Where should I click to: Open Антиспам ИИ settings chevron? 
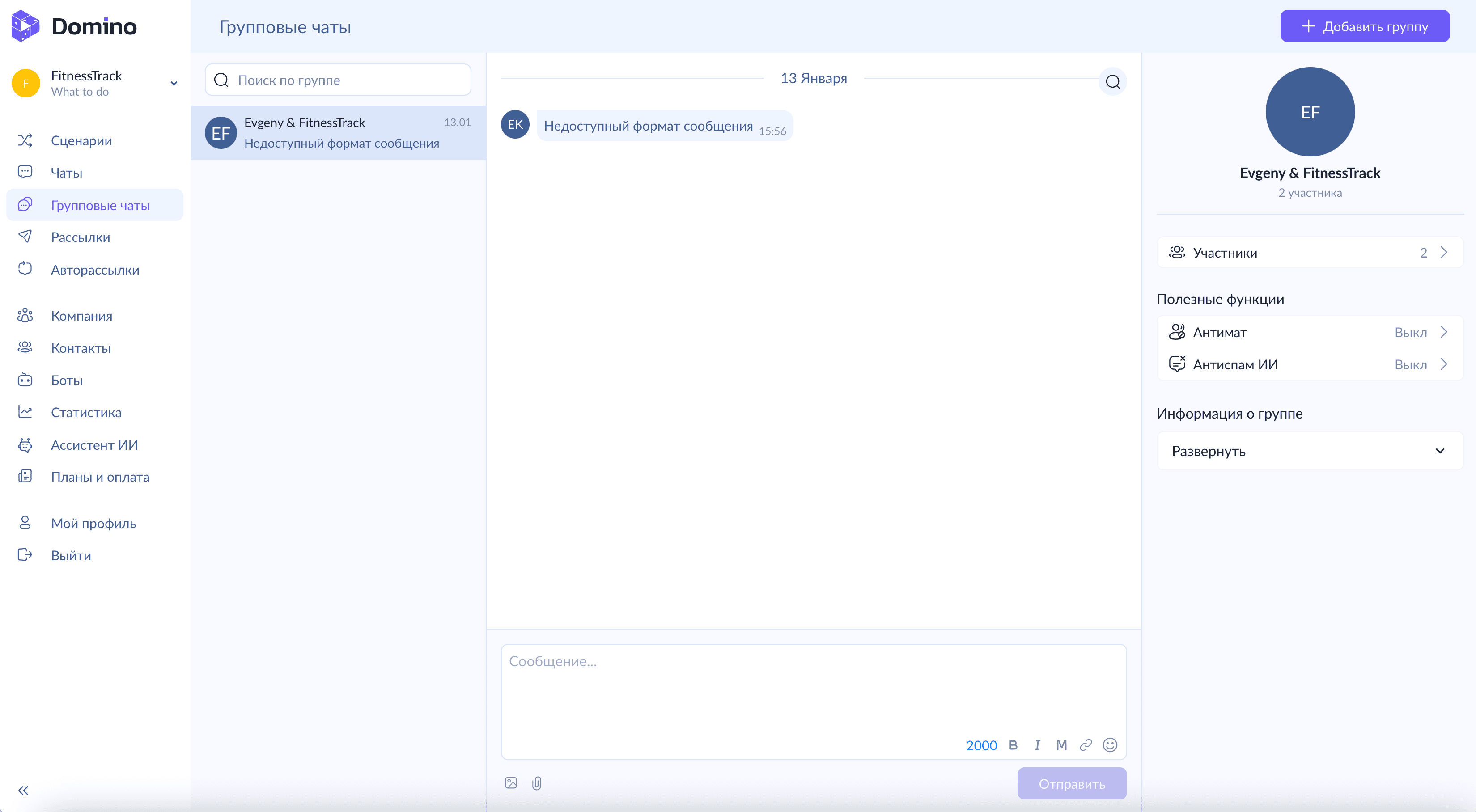1444,364
